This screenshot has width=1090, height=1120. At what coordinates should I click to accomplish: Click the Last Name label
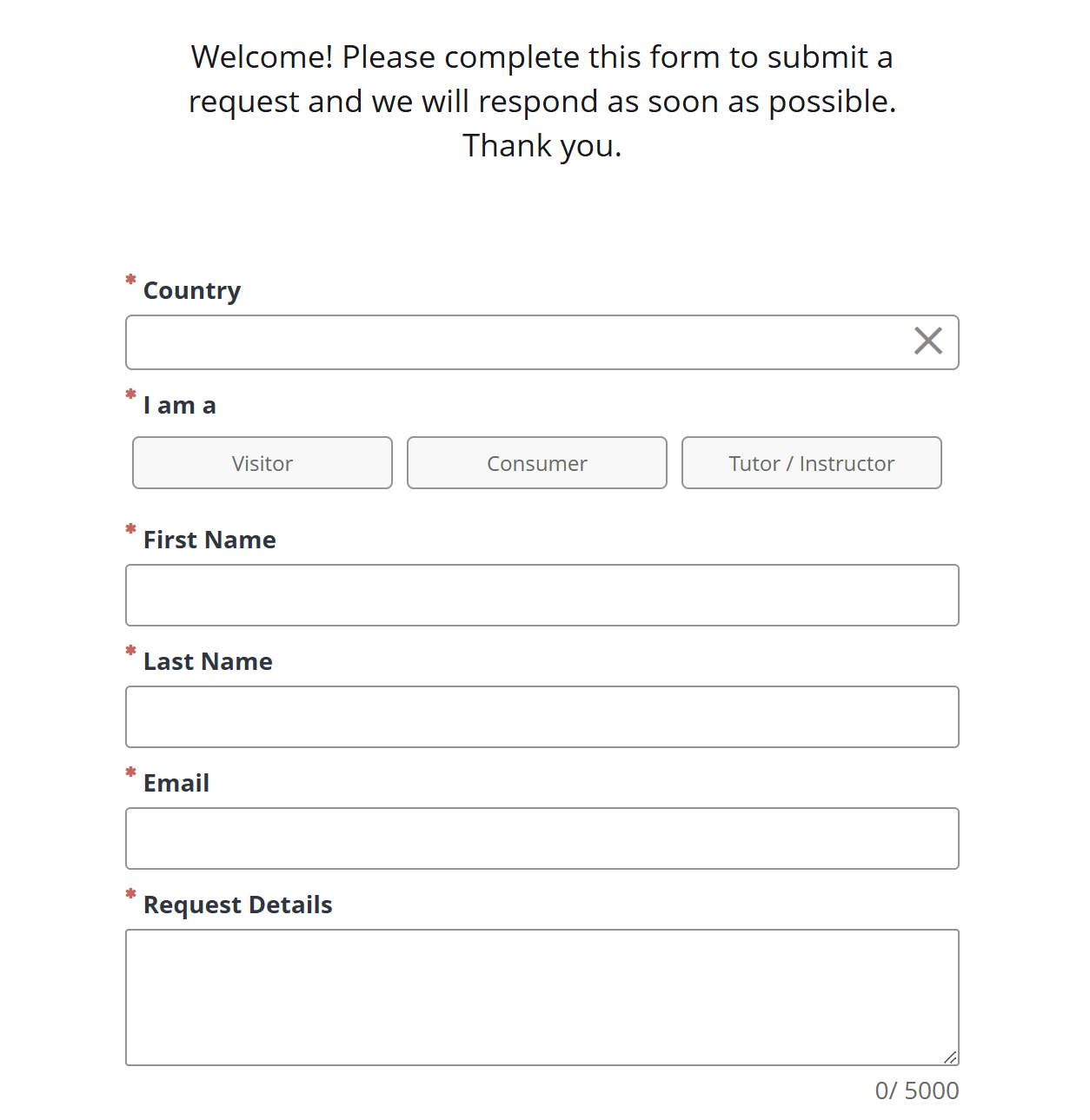(x=207, y=660)
